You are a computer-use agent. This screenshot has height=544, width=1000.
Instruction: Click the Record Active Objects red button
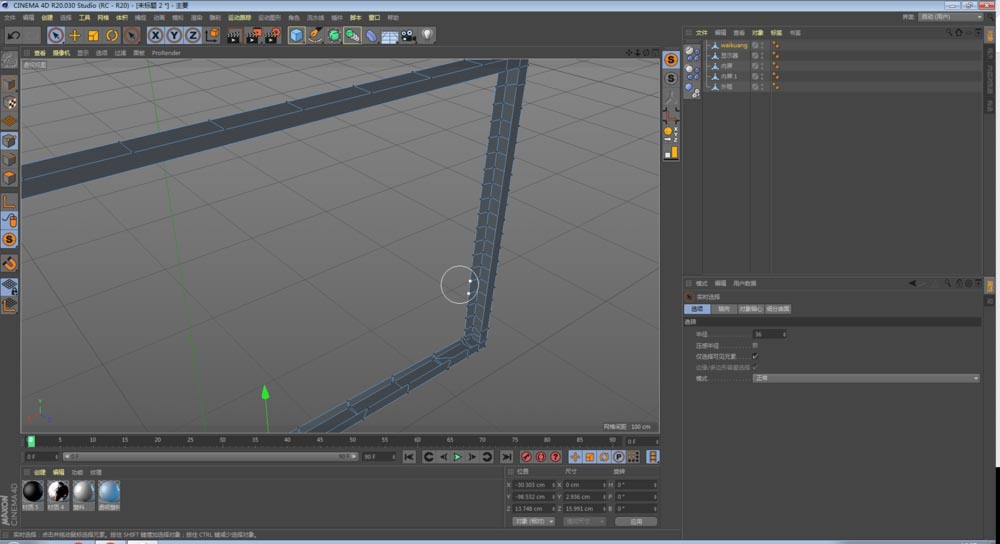[526, 457]
